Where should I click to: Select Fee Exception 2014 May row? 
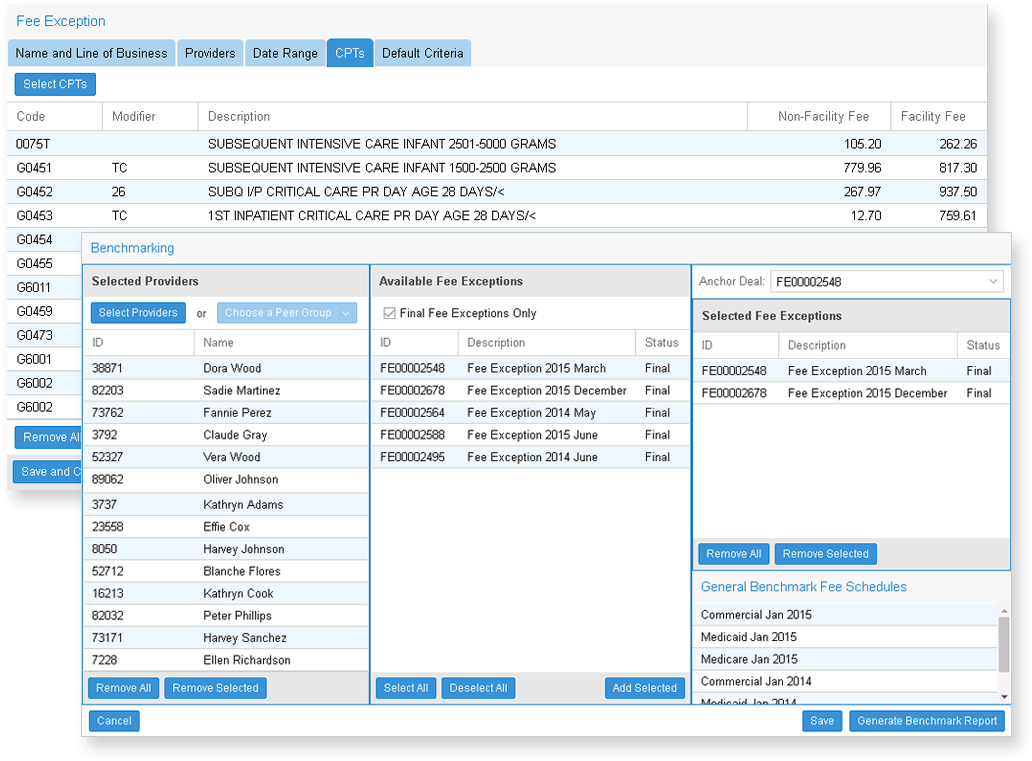pos(530,413)
